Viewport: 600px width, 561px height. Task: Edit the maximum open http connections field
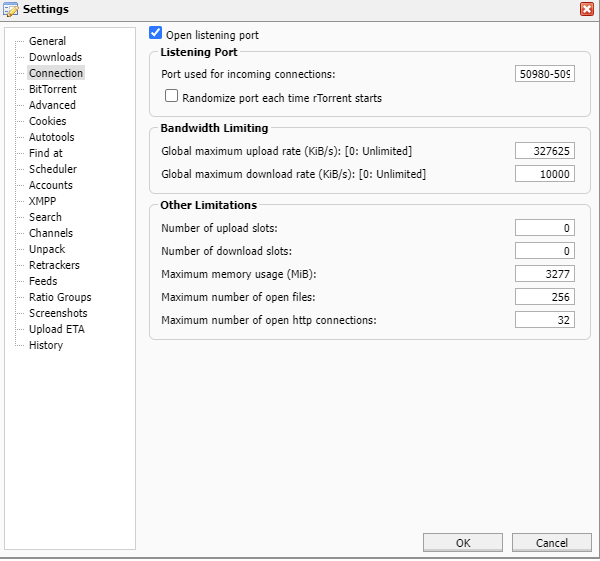coord(545,320)
